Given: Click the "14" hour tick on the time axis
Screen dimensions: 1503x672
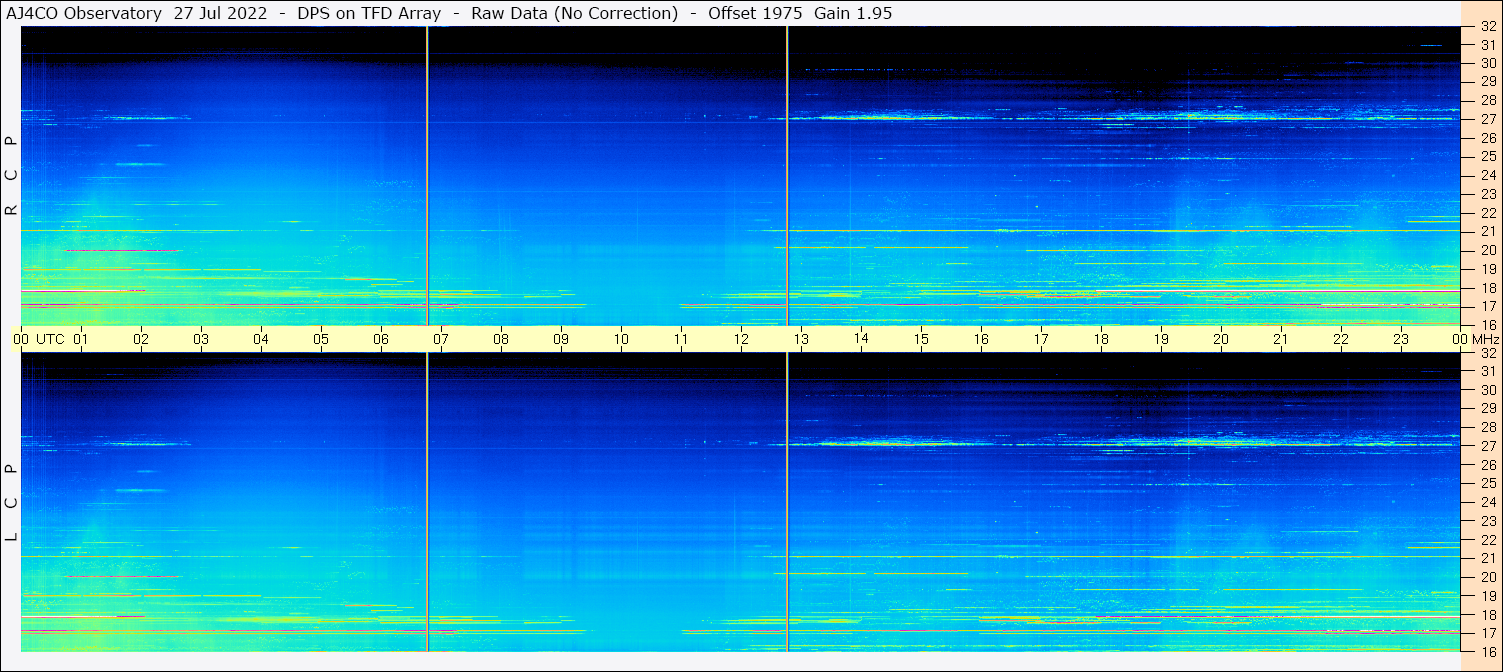Looking at the screenshot, I should [861, 338].
